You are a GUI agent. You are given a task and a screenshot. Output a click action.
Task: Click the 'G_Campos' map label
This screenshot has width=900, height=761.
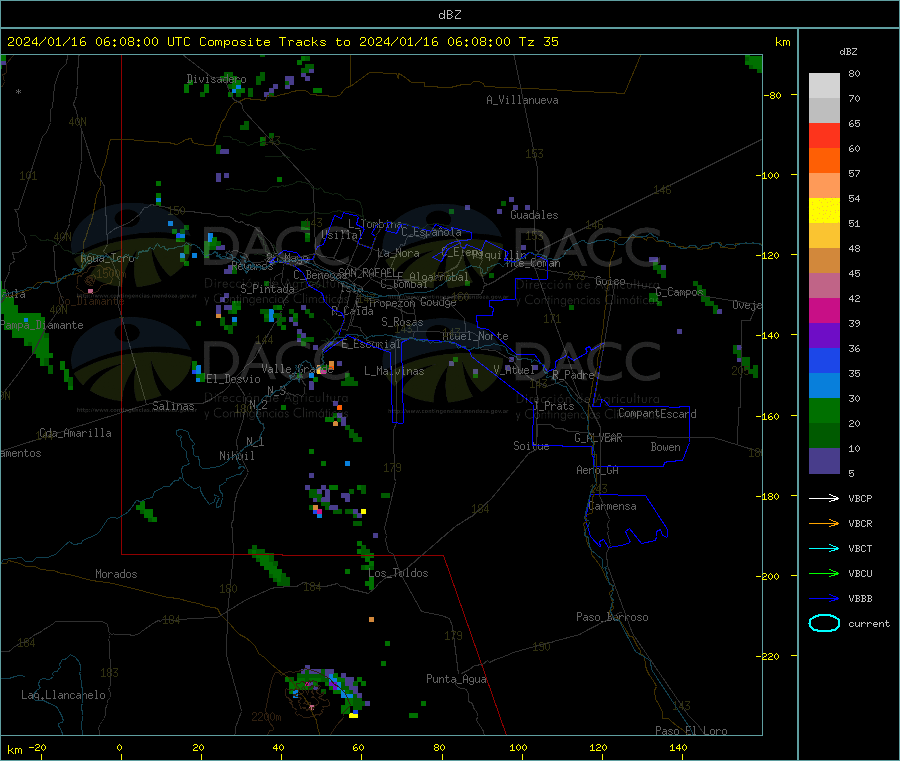(679, 292)
